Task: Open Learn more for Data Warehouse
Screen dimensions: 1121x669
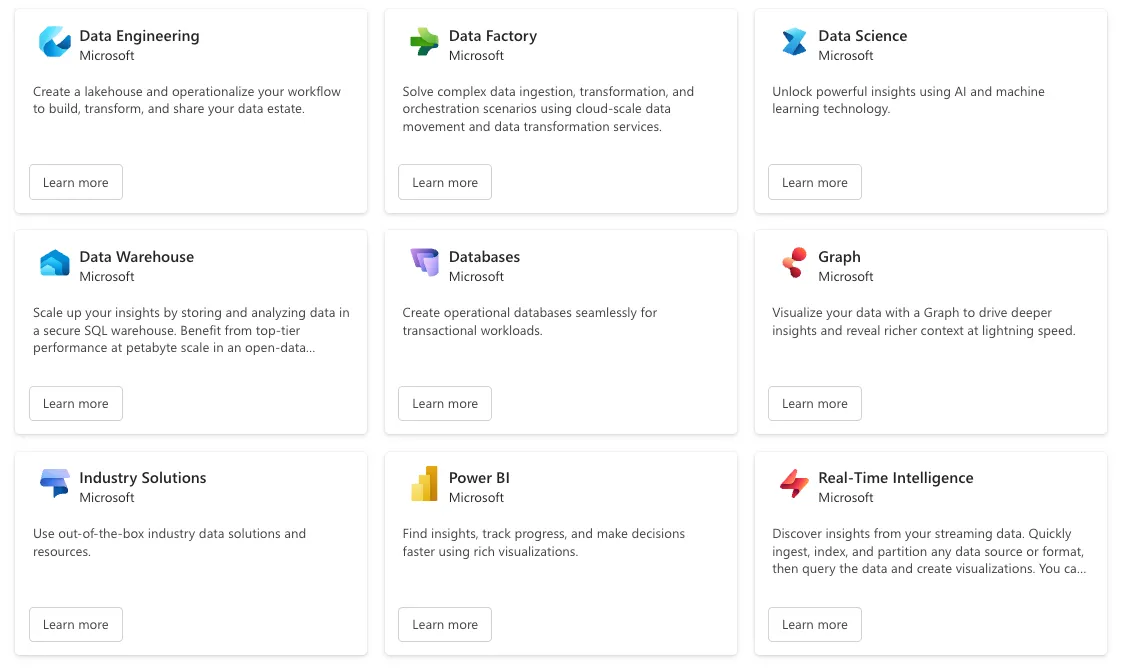Action: [x=76, y=403]
